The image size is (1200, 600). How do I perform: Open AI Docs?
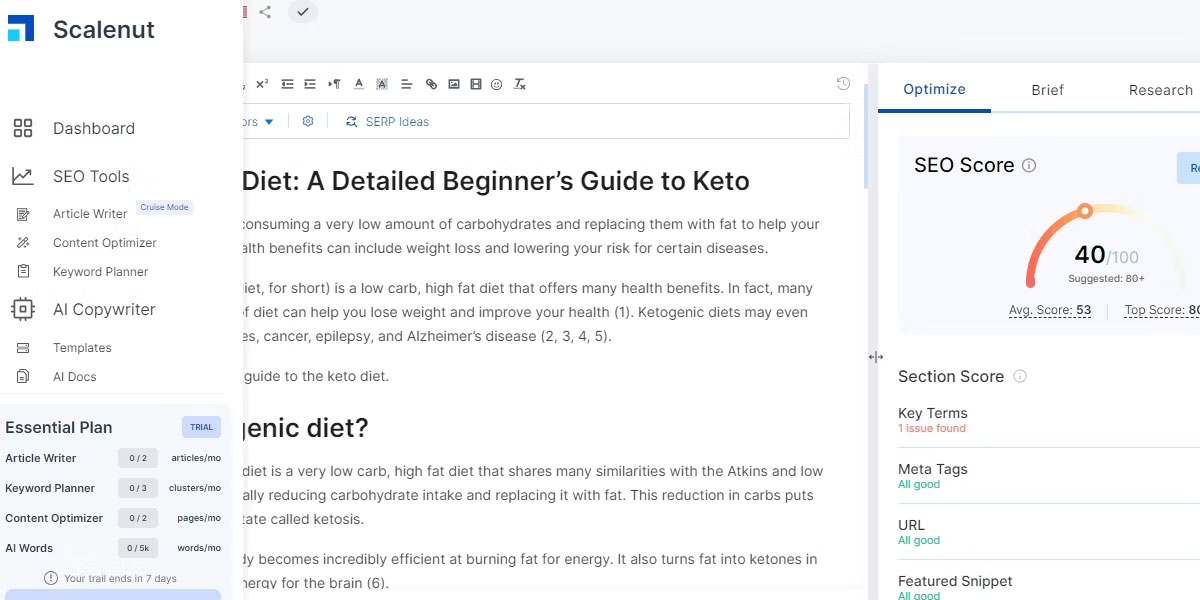(75, 377)
